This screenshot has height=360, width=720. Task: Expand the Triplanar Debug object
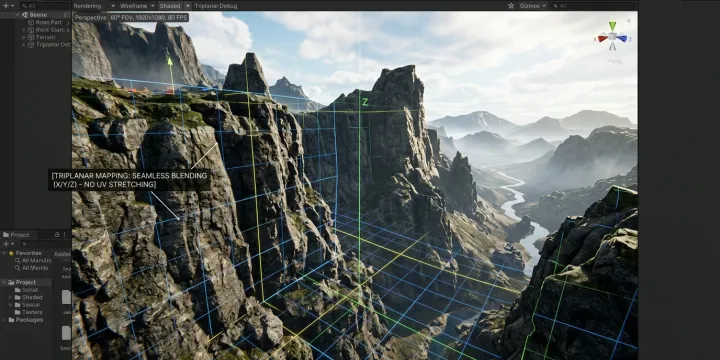point(24,45)
